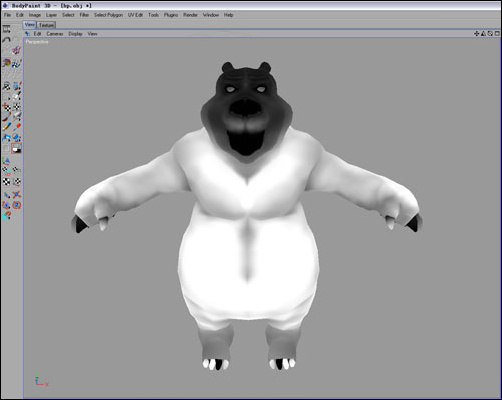
Task: Click the bear model's head in viewport
Action: (247, 112)
